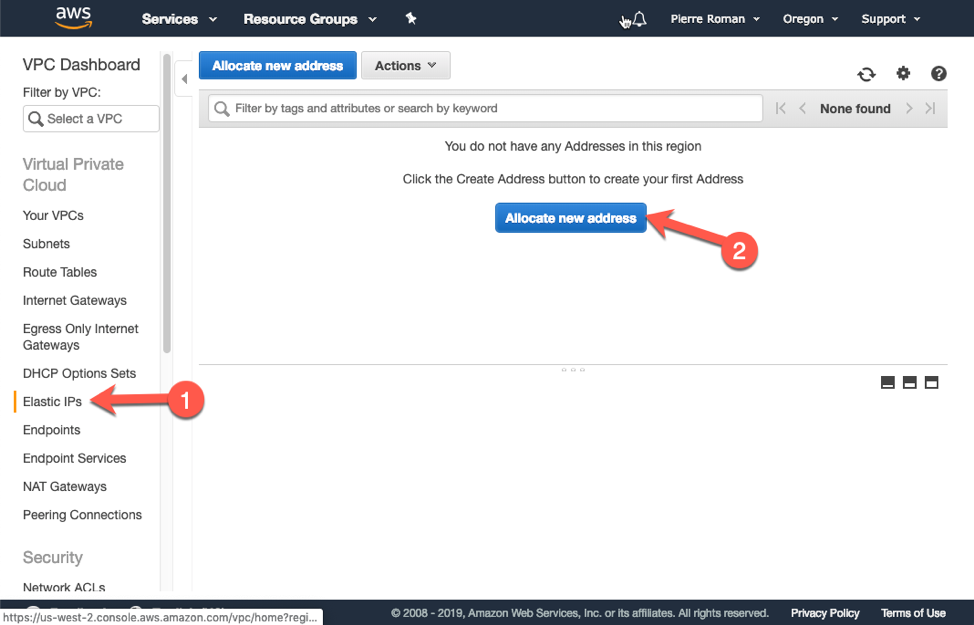
Task: Open Network ACLs in sidebar
Action: [x=64, y=586]
